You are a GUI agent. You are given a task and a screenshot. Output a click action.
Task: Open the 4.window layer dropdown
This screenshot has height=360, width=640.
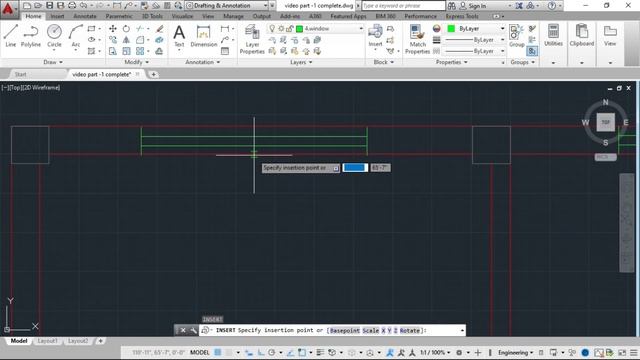pyautogui.click(x=315, y=29)
